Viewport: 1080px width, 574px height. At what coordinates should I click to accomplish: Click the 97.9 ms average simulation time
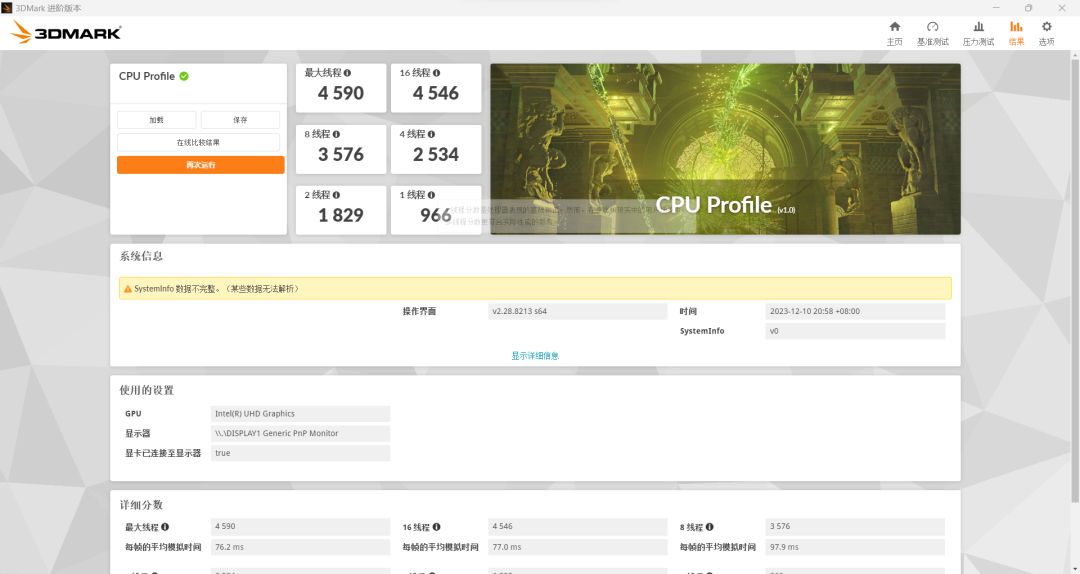pyautogui.click(x=855, y=547)
